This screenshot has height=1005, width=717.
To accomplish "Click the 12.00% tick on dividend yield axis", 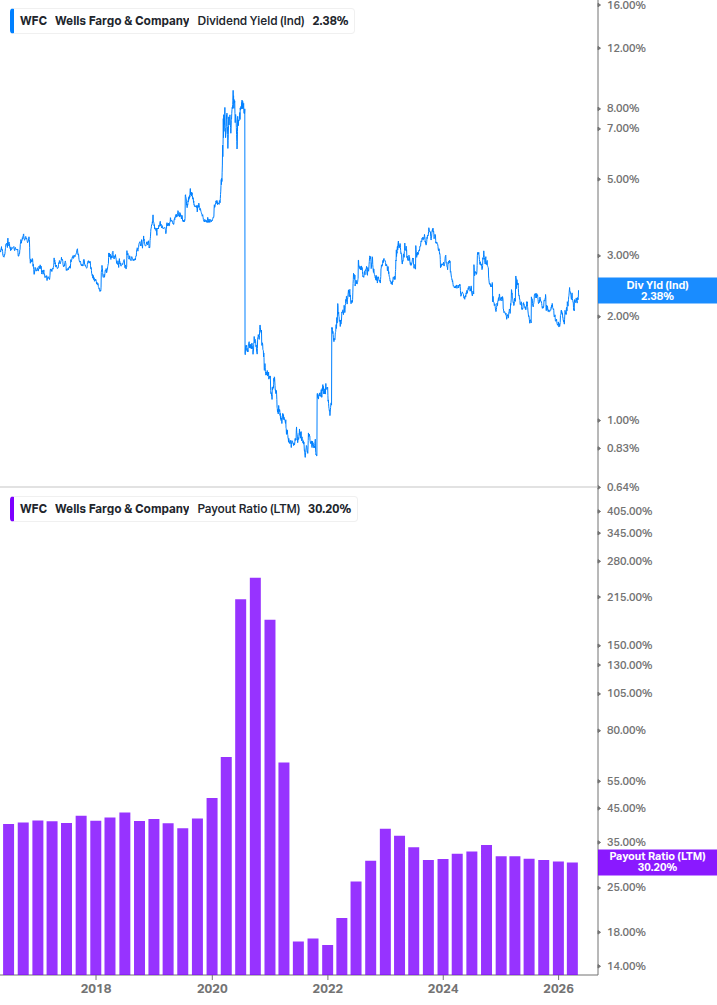I will 626,48.
